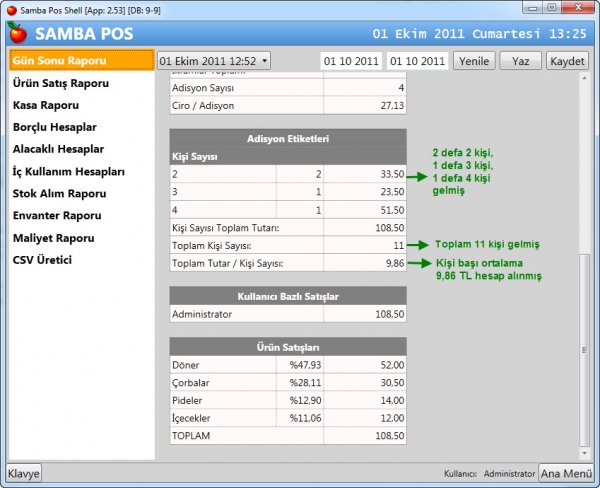This screenshot has width=600, height=488.
Task: Open CSV Üretici
Action: [x=42, y=260]
